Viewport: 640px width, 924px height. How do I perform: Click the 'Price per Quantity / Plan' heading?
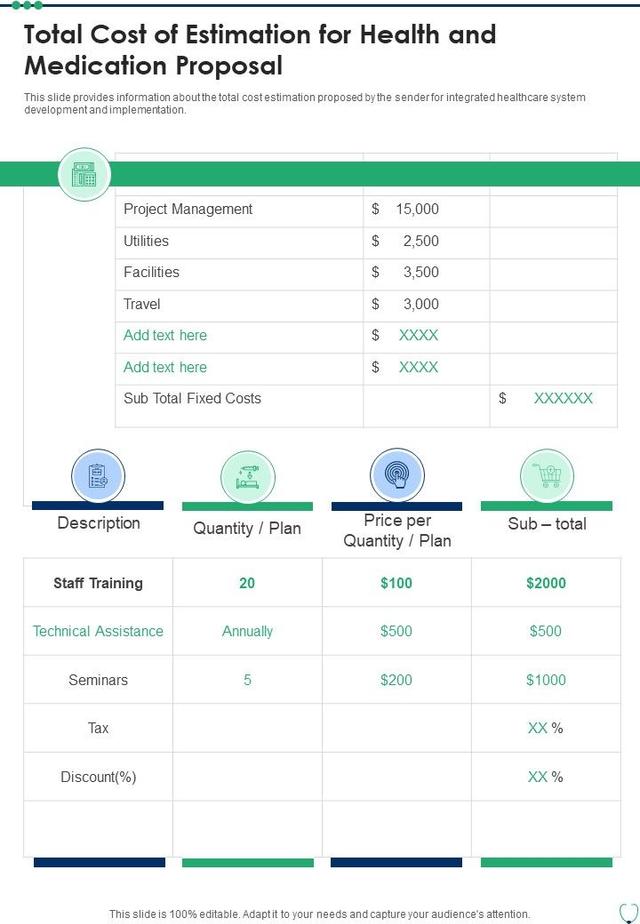coord(397,530)
